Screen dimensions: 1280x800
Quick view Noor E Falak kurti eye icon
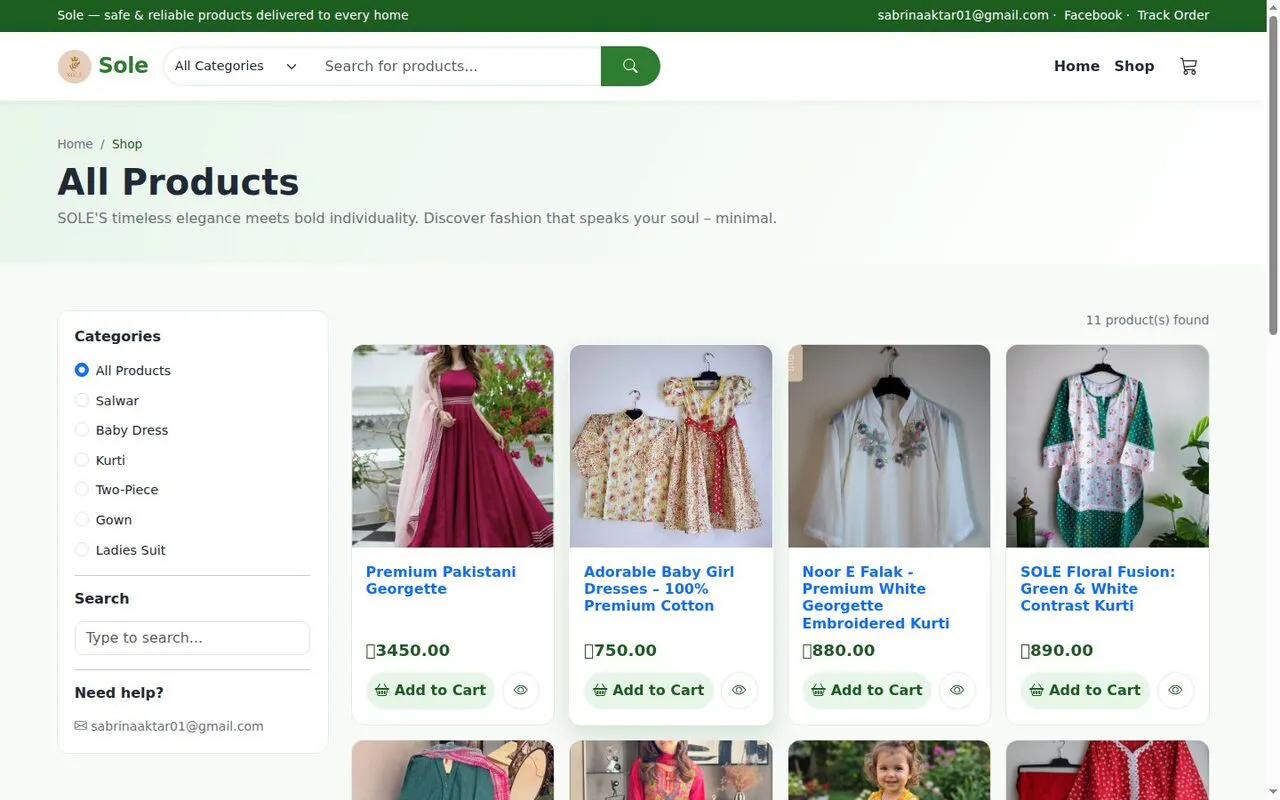[x=957, y=690]
